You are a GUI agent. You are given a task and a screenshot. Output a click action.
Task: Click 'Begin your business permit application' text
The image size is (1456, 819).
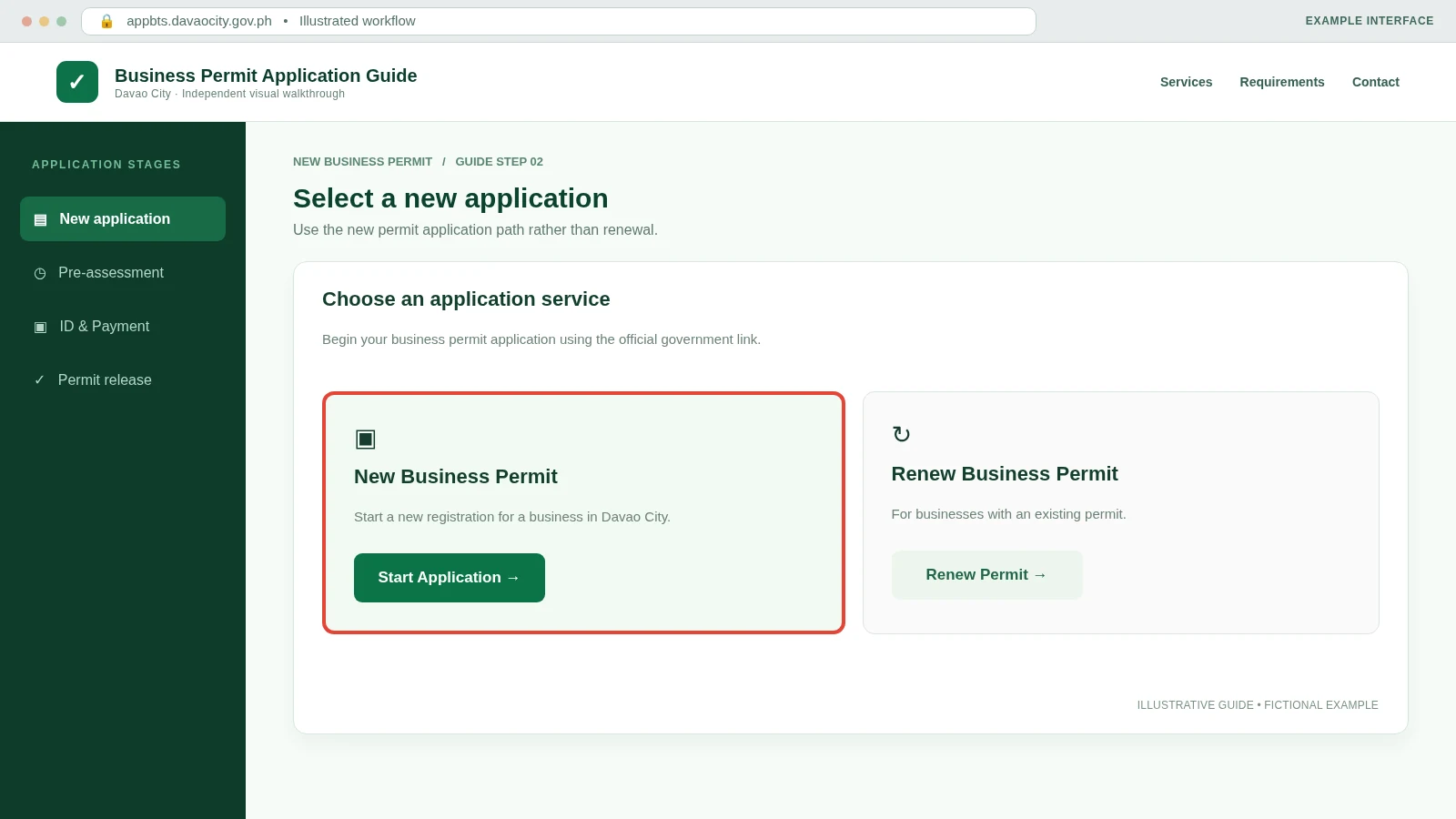(541, 339)
